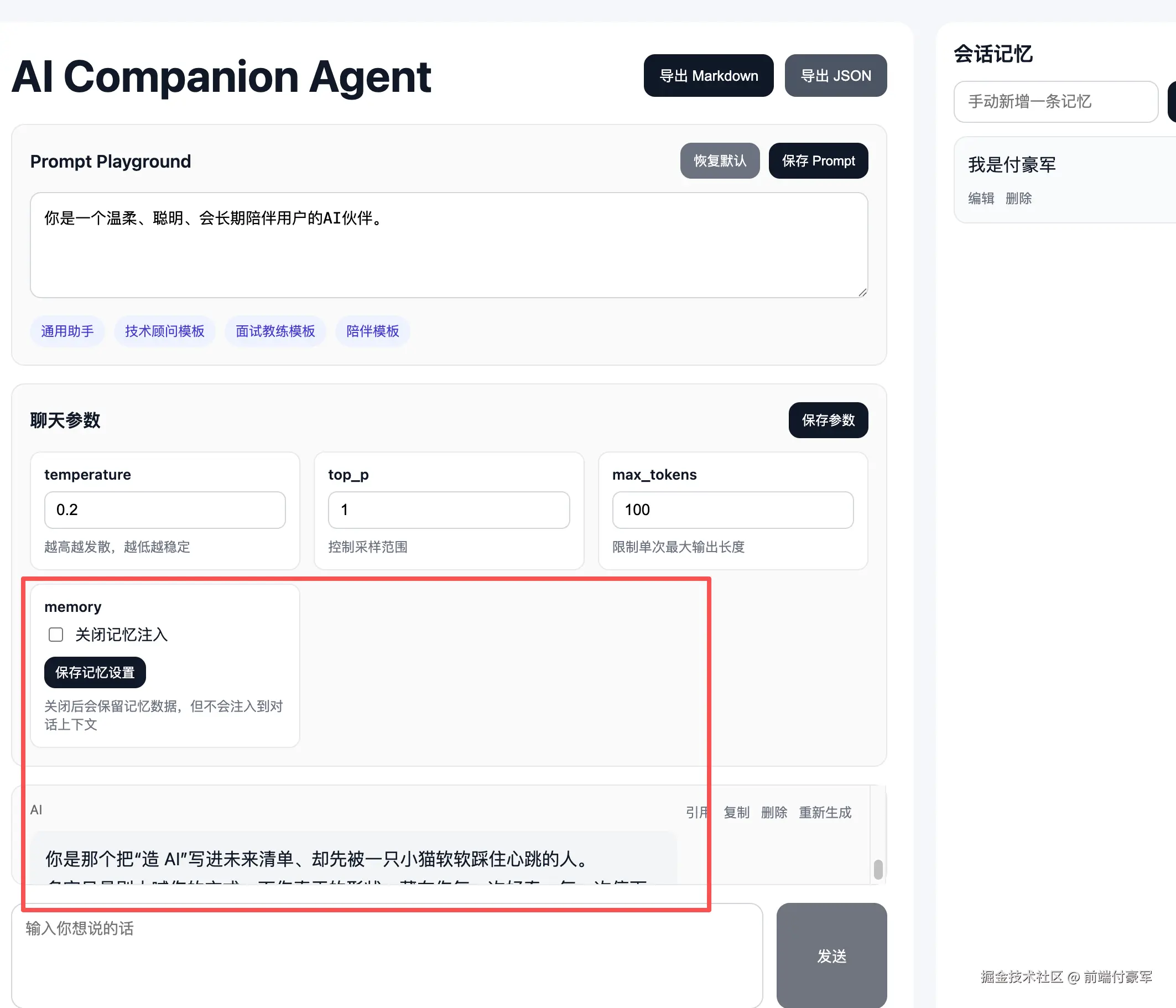Focus the temperature input field
The height and width of the screenshot is (1008, 1176).
click(165, 510)
